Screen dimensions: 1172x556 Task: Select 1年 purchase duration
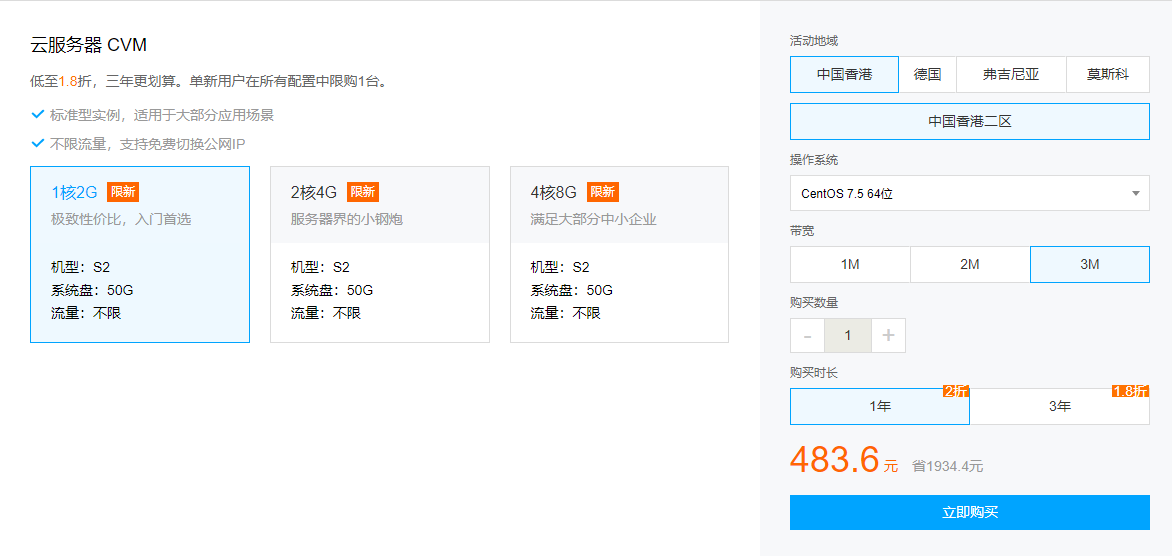click(880, 407)
